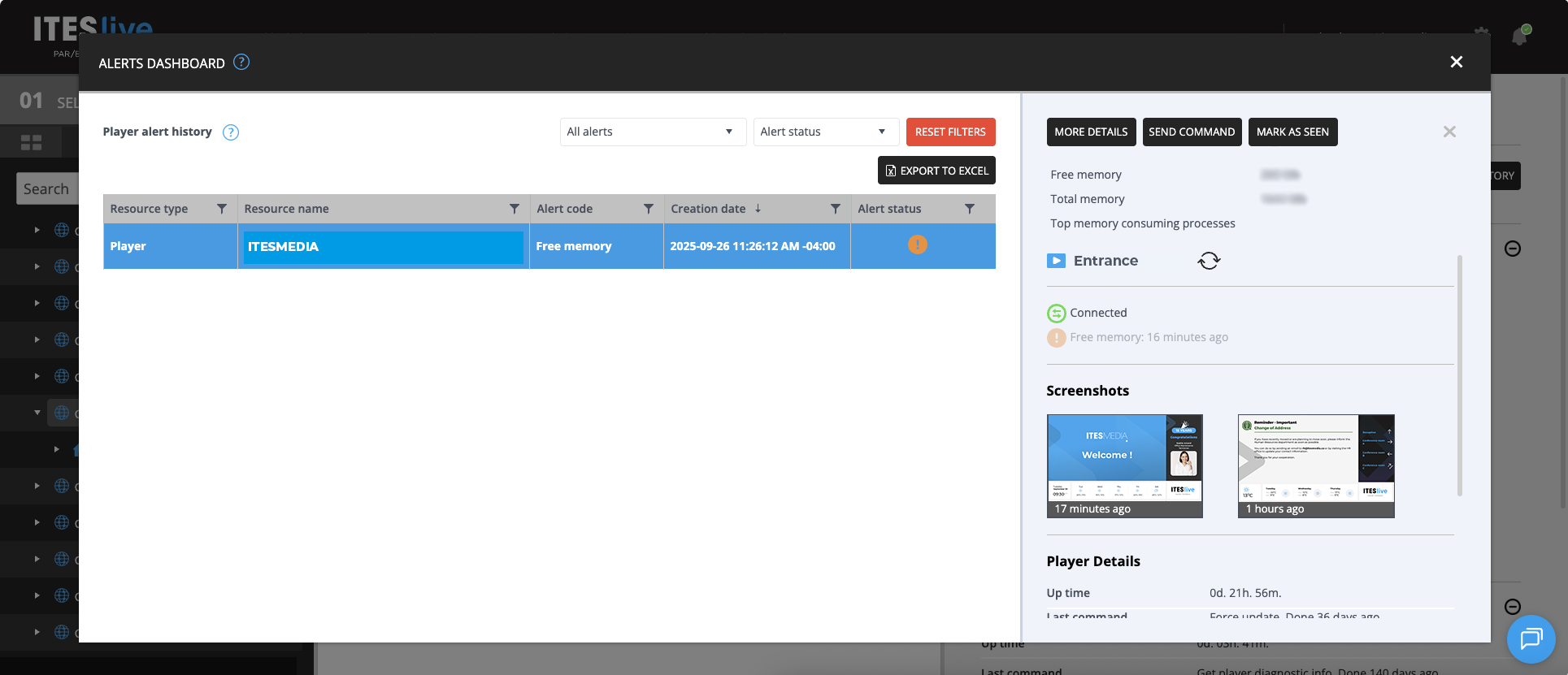Click the details panel vertical scrollbar
Screen dimensions: 1568x675
pos(1459,375)
